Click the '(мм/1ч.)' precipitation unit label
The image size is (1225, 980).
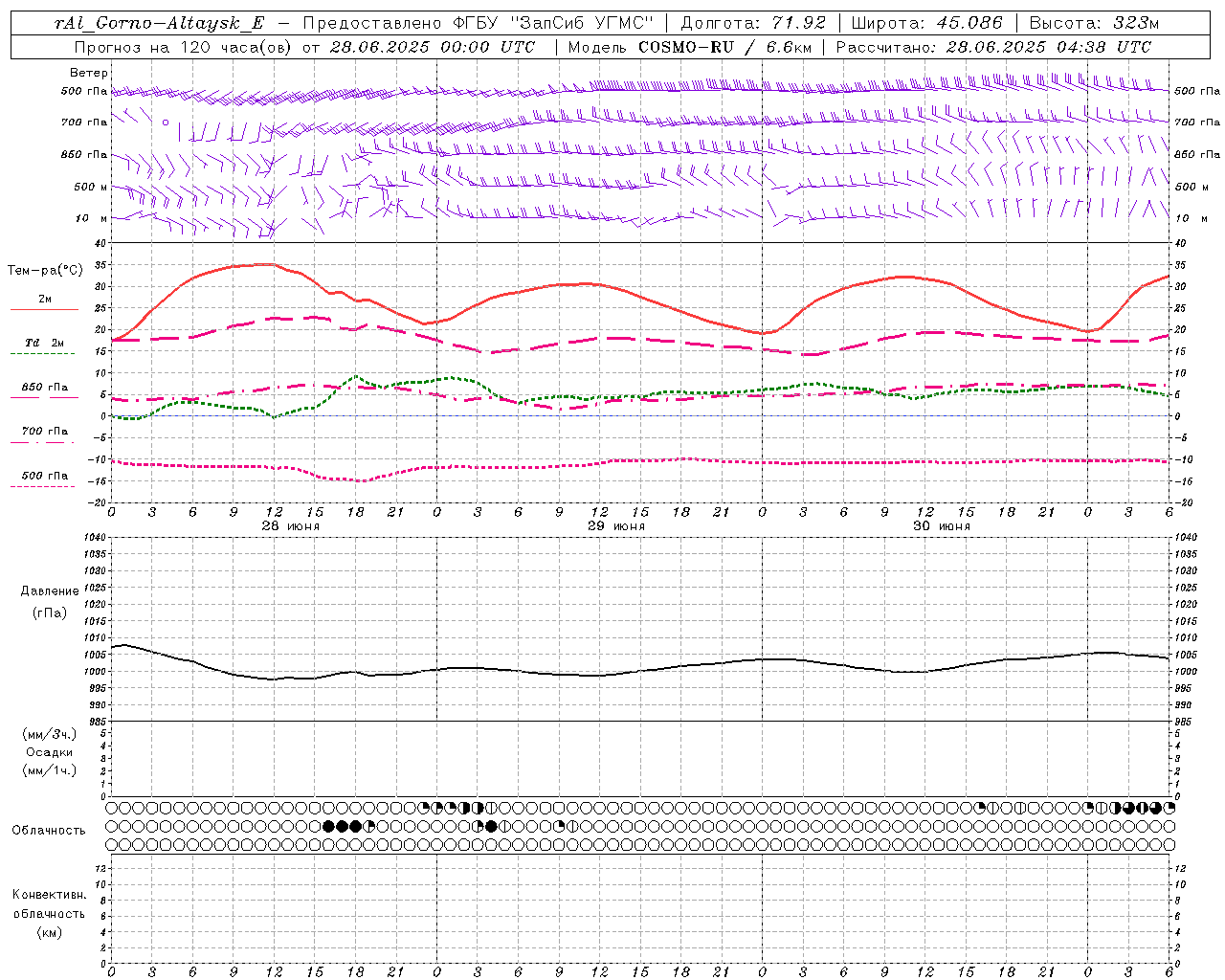(x=49, y=770)
